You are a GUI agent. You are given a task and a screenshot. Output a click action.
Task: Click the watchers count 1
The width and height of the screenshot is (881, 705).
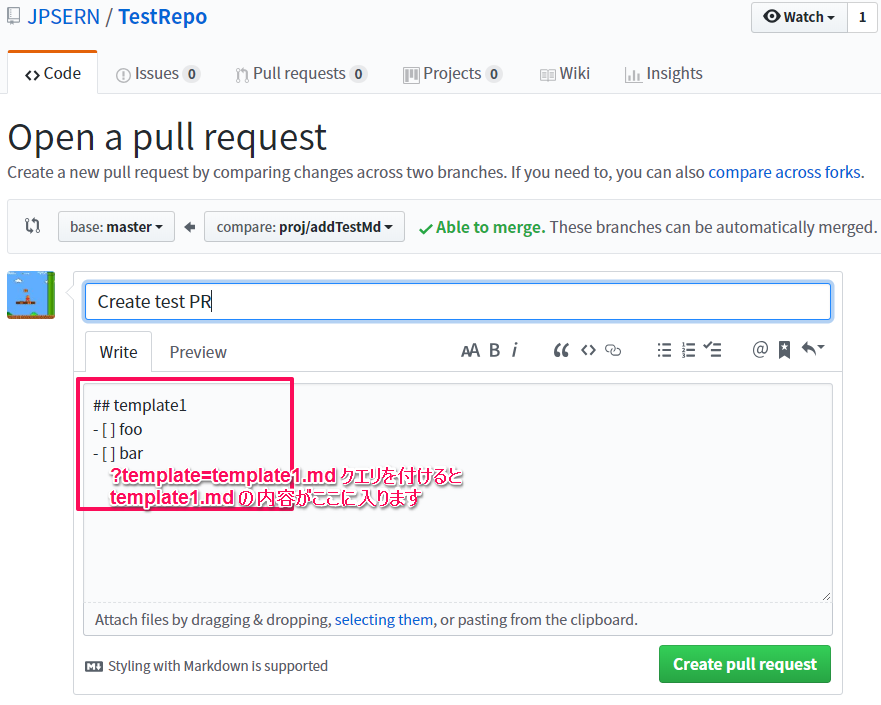click(x=862, y=17)
